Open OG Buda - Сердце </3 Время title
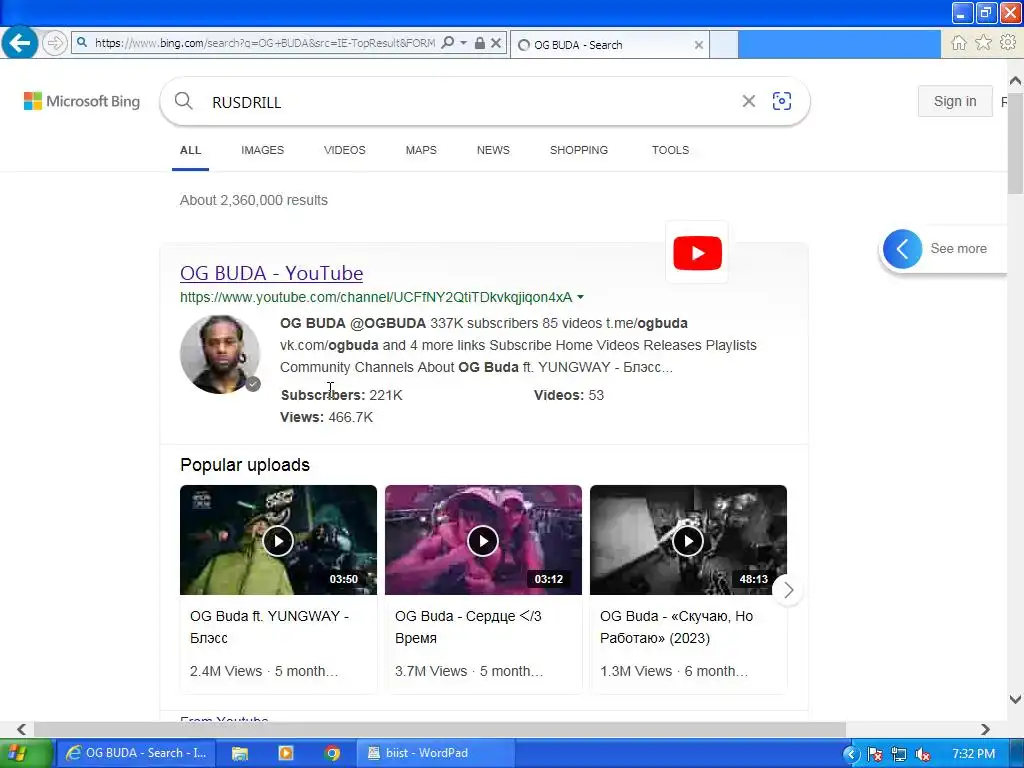This screenshot has width=1024, height=768. (468, 627)
